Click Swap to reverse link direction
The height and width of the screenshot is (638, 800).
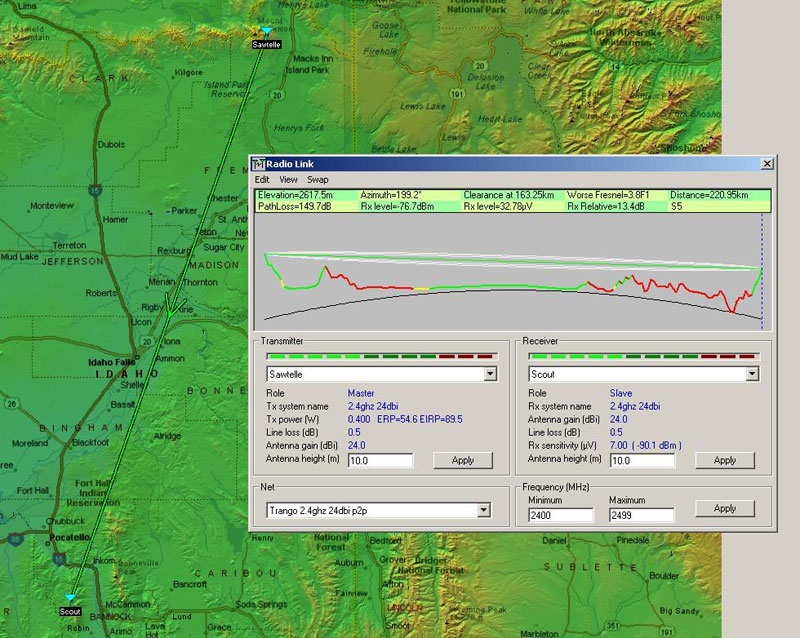point(318,179)
